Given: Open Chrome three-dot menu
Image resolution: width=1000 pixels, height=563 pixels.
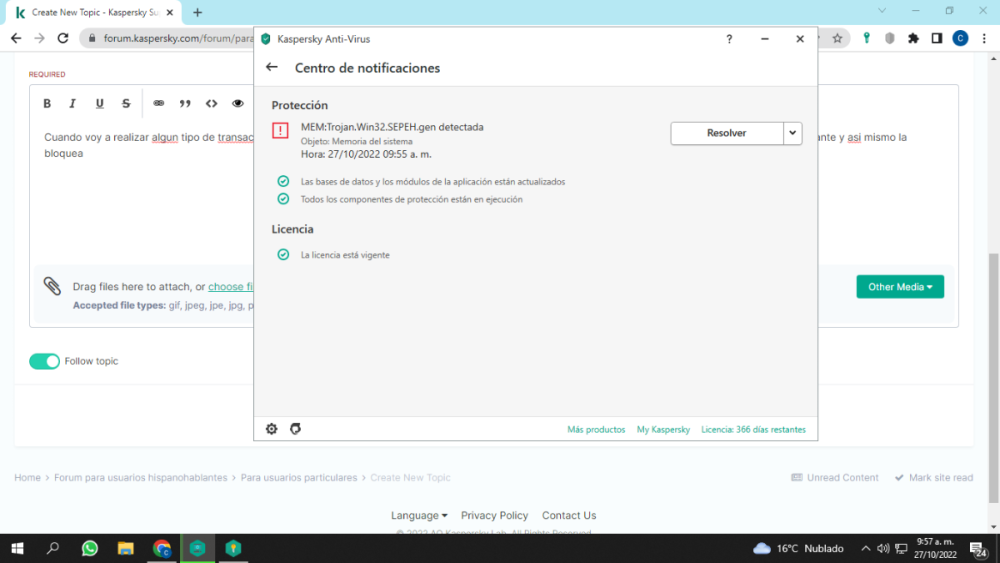Looking at the screenshot, I should [x=984, y=38].
